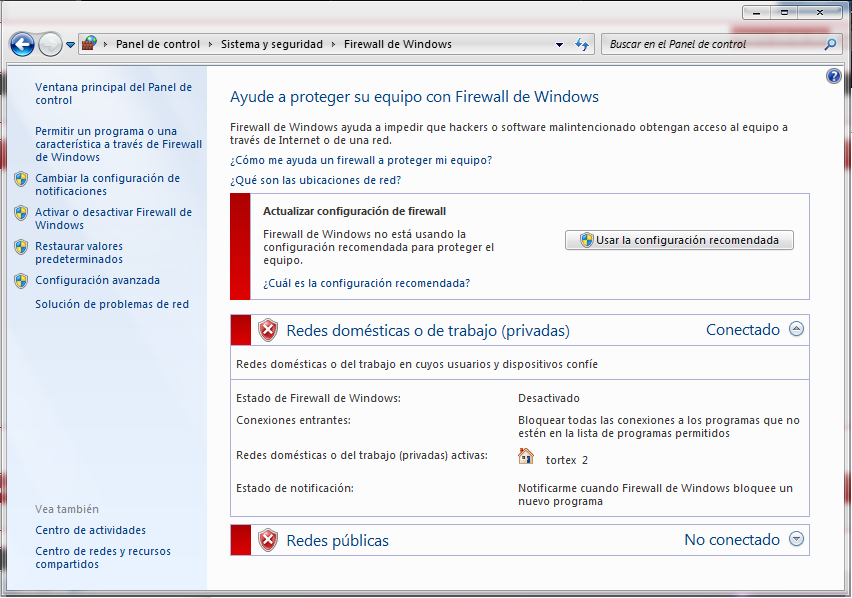The image size is (852, 598).
Task: Click the Control Panel icon in address bar
Action: (89, 43)
